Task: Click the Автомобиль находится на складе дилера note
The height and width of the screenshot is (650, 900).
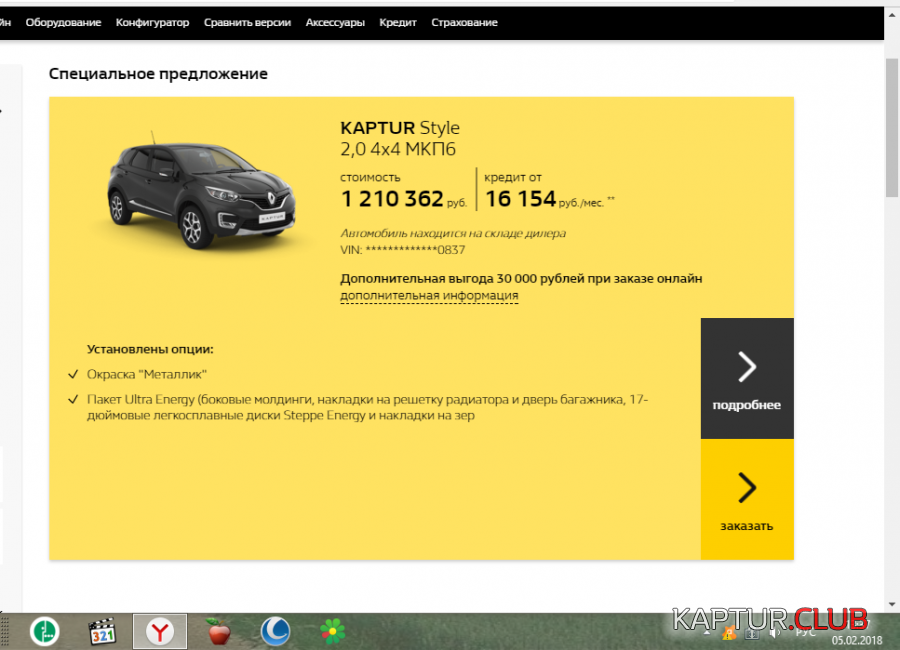Action: click(x=453, y=233)
